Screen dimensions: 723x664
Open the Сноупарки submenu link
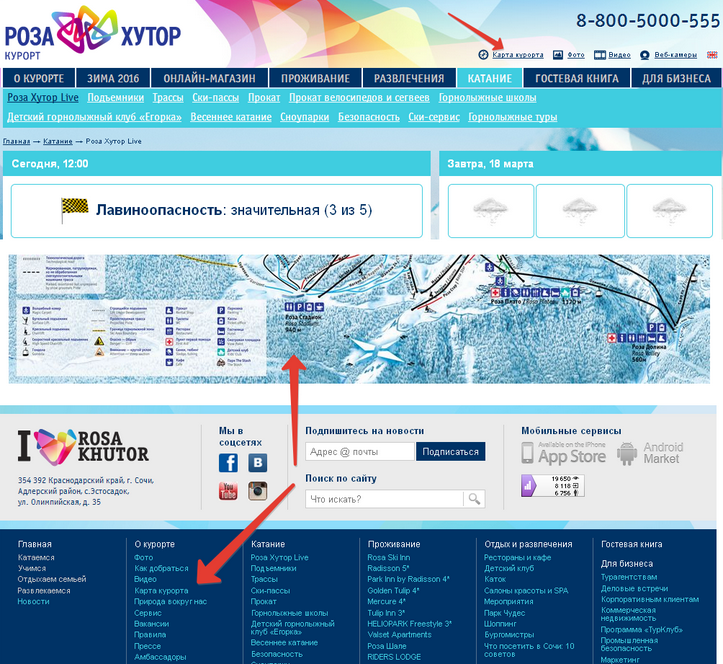[x=304, y=117]
